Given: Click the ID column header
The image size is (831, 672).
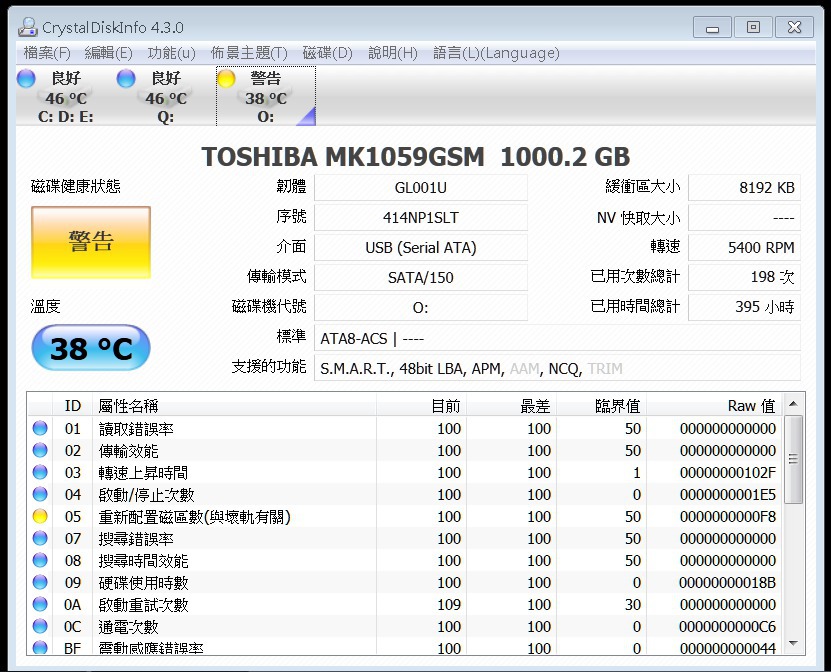Looking at the screenshot, I should 73,406.
